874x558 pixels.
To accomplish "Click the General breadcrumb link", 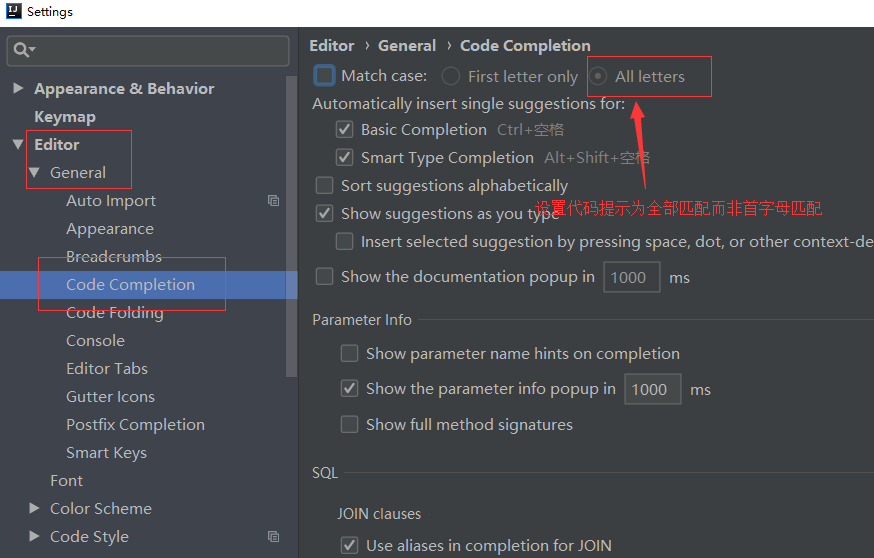I will click(x=407, y=45).
